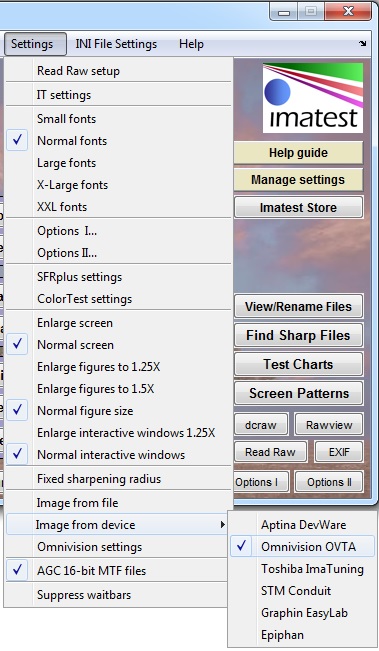Close the Imatest window

coord(348,11)
